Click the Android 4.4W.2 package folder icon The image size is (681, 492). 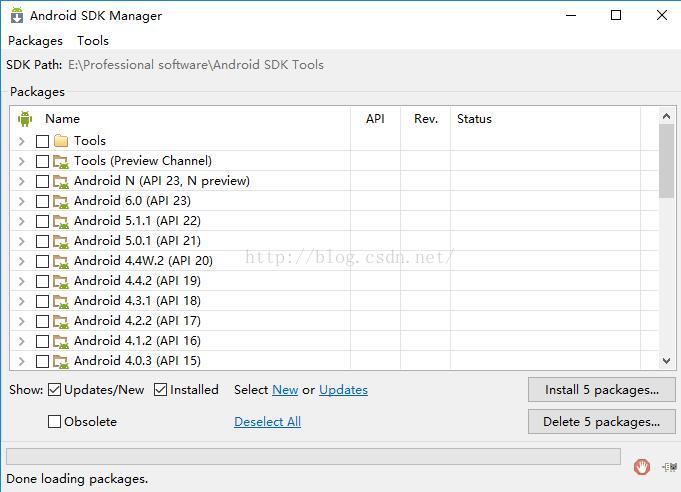[x=61, y=261]
